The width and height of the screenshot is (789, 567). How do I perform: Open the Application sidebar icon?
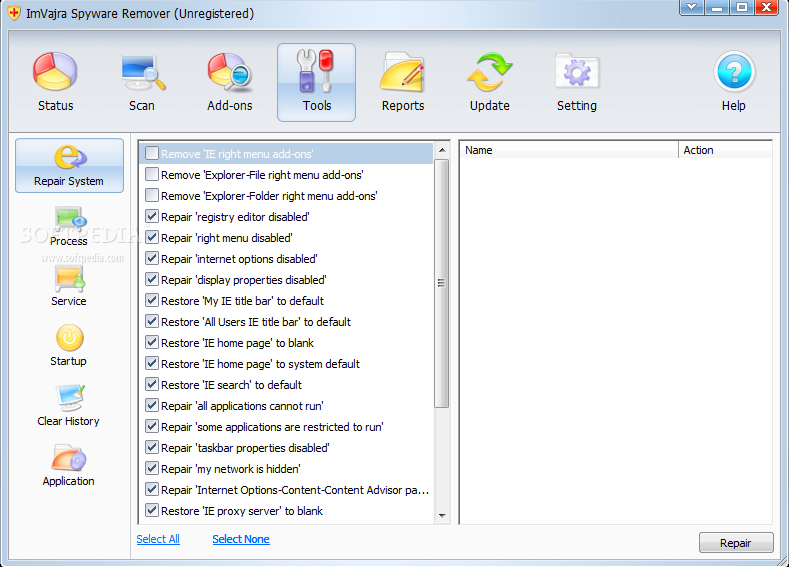(x=68, y=457)
